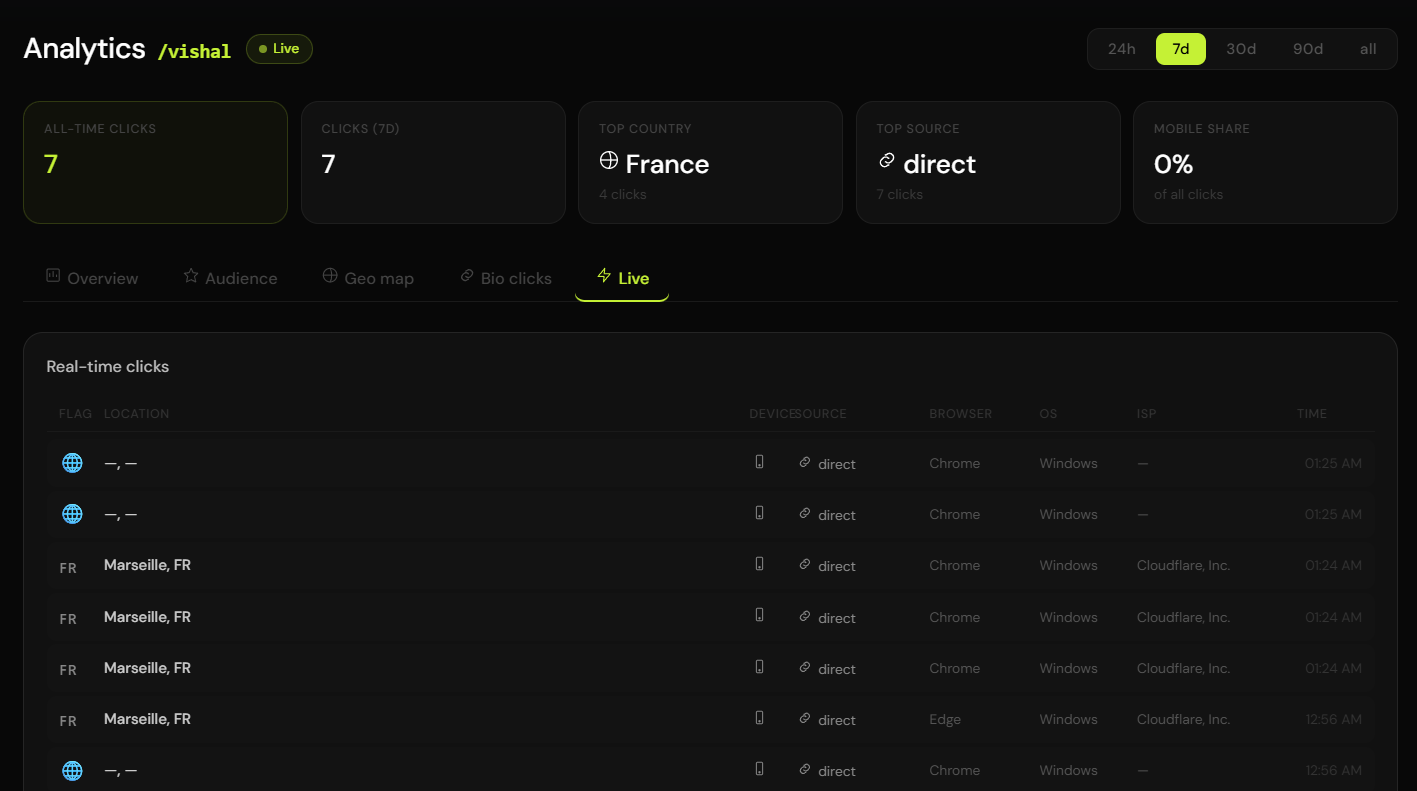
Task: Choose the 90d time range
Action: (1308, 49)
